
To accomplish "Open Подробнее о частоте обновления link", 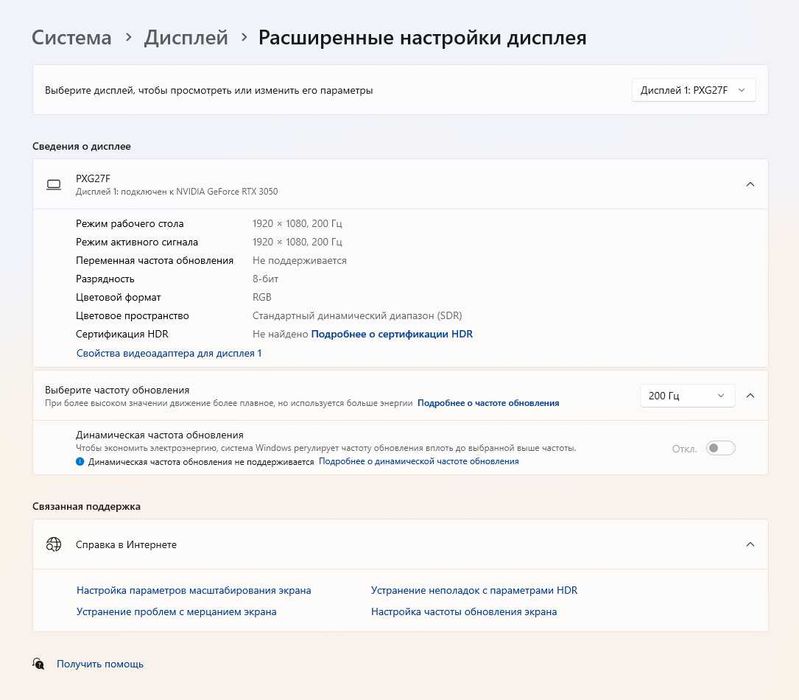I will [x=488, y=403].
